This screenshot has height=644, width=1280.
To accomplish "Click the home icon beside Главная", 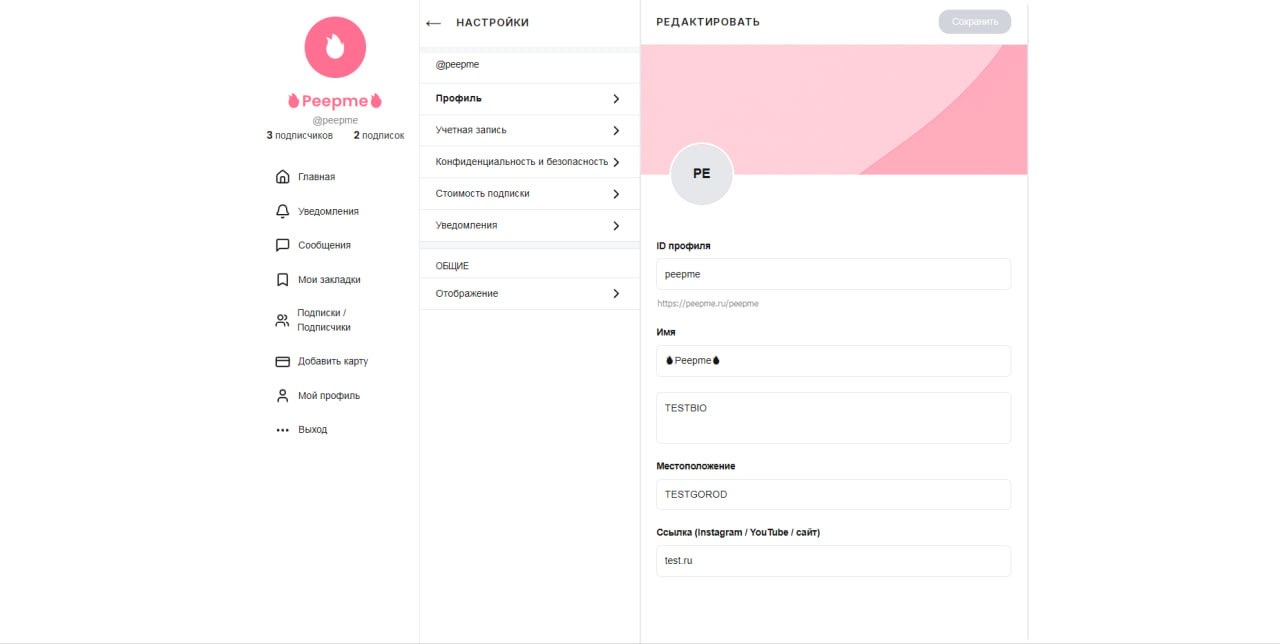I will pyautogui.click(x=282, y=177).
